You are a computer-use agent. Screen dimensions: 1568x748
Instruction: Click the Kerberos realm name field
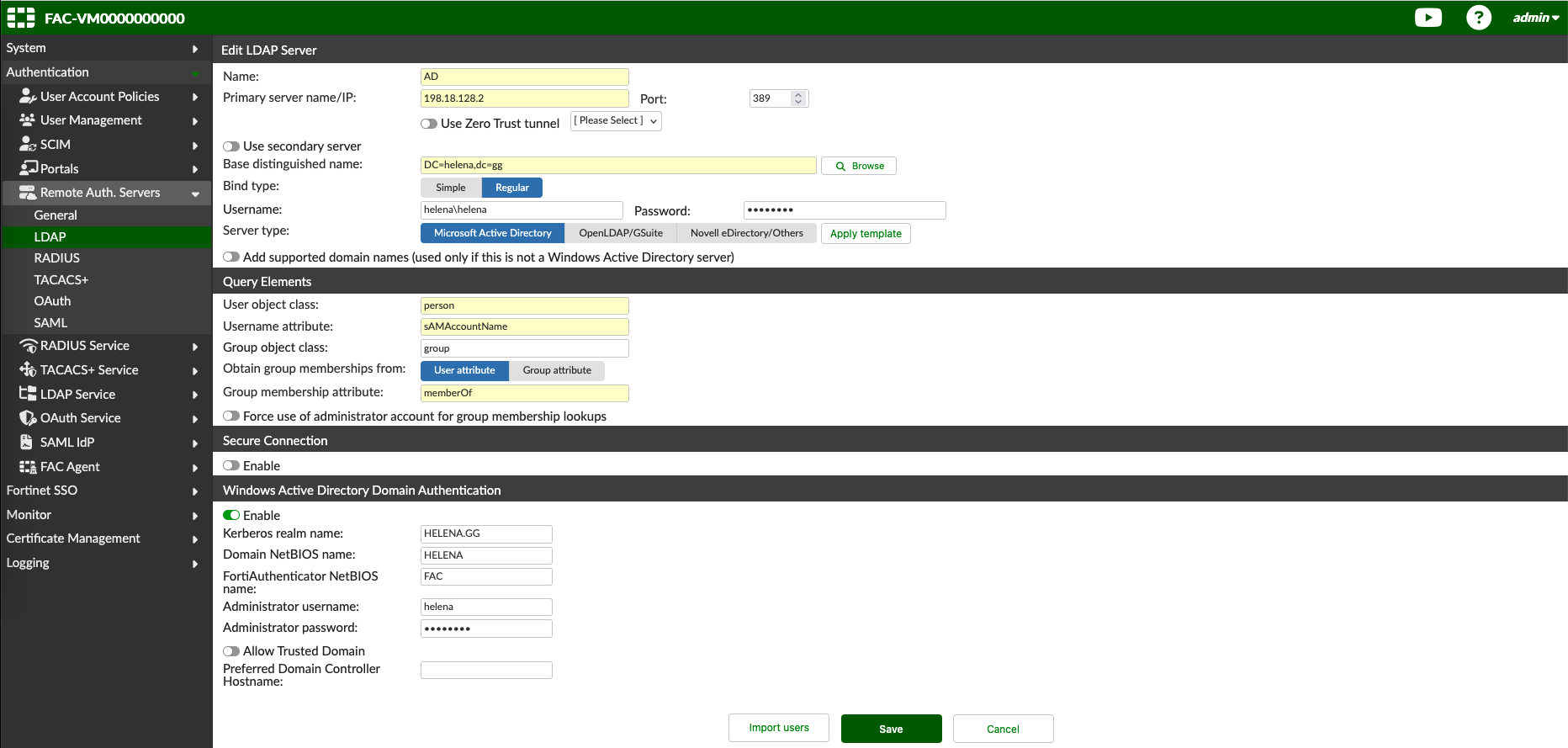[486, 534]
